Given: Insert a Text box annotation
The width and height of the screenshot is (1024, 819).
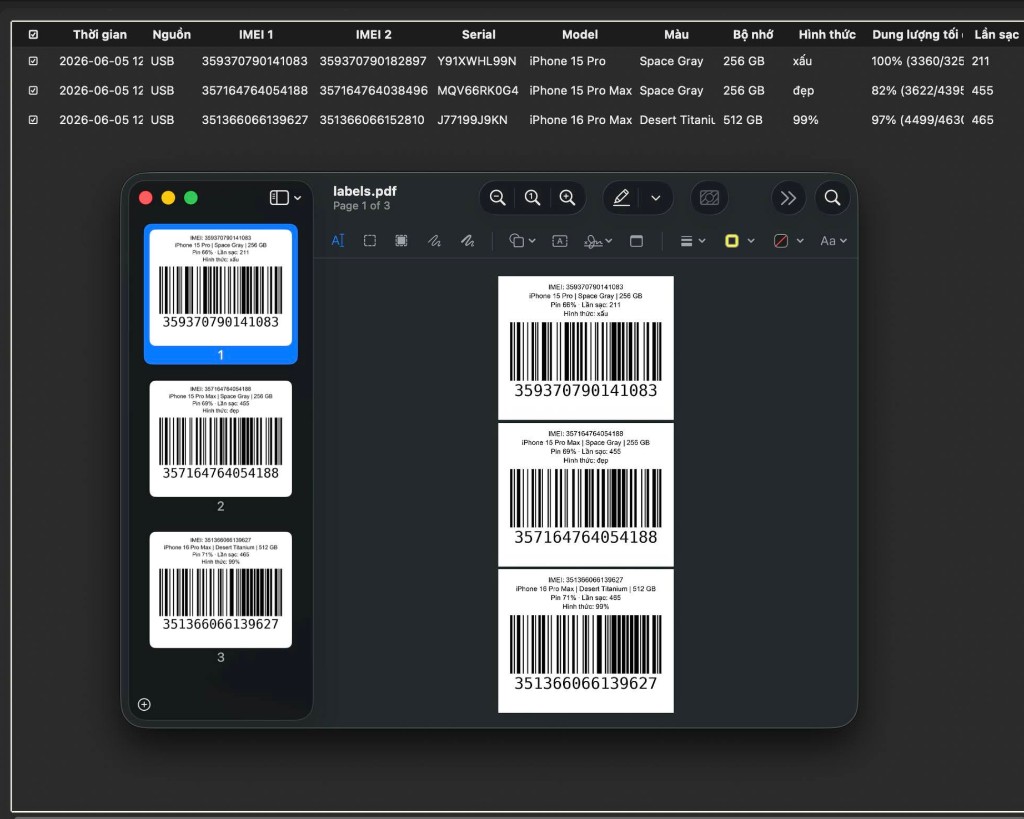Looking at the screenshot, I should click(x=560, y=241).
